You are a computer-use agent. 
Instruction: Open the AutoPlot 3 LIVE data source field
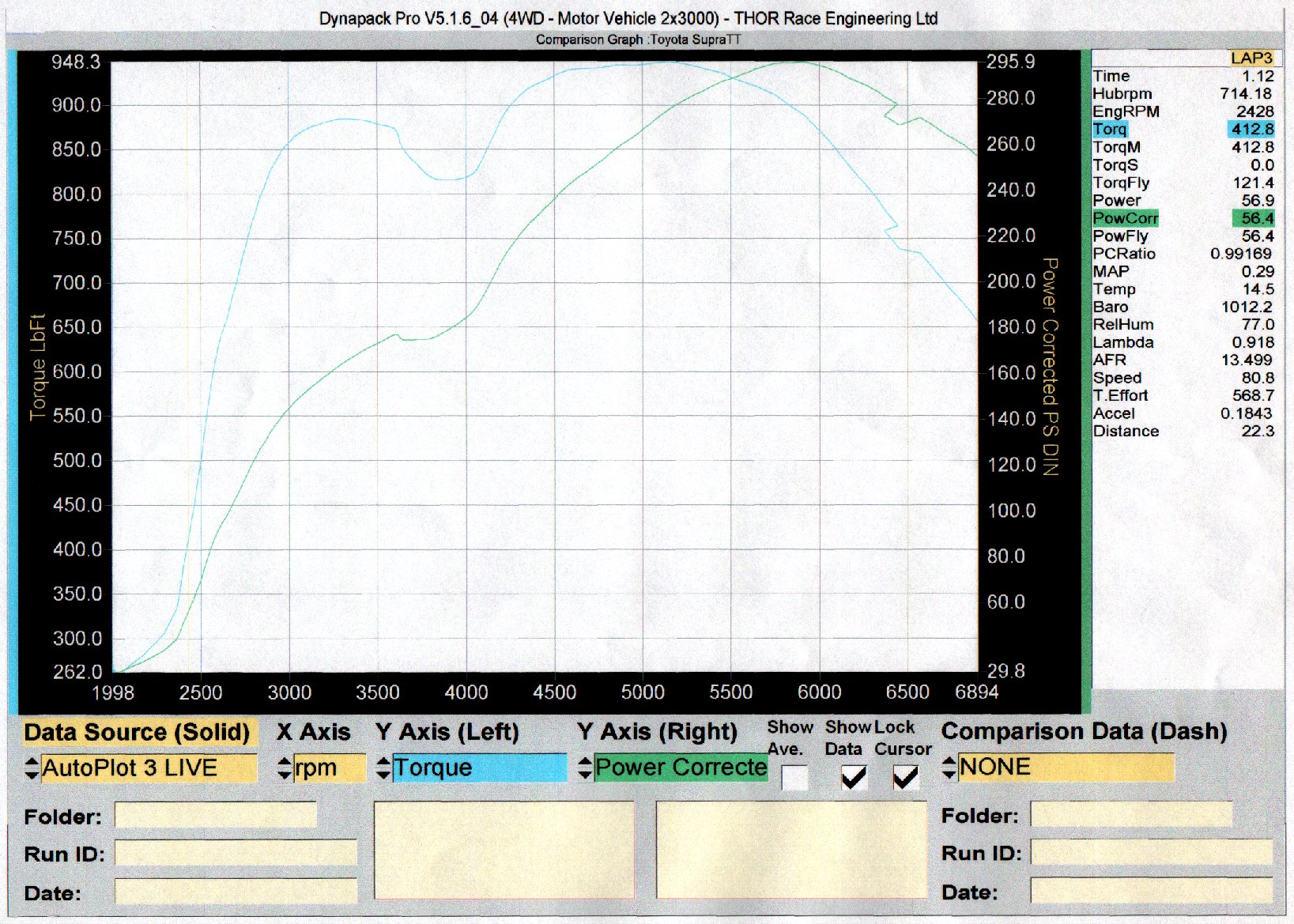149,768
